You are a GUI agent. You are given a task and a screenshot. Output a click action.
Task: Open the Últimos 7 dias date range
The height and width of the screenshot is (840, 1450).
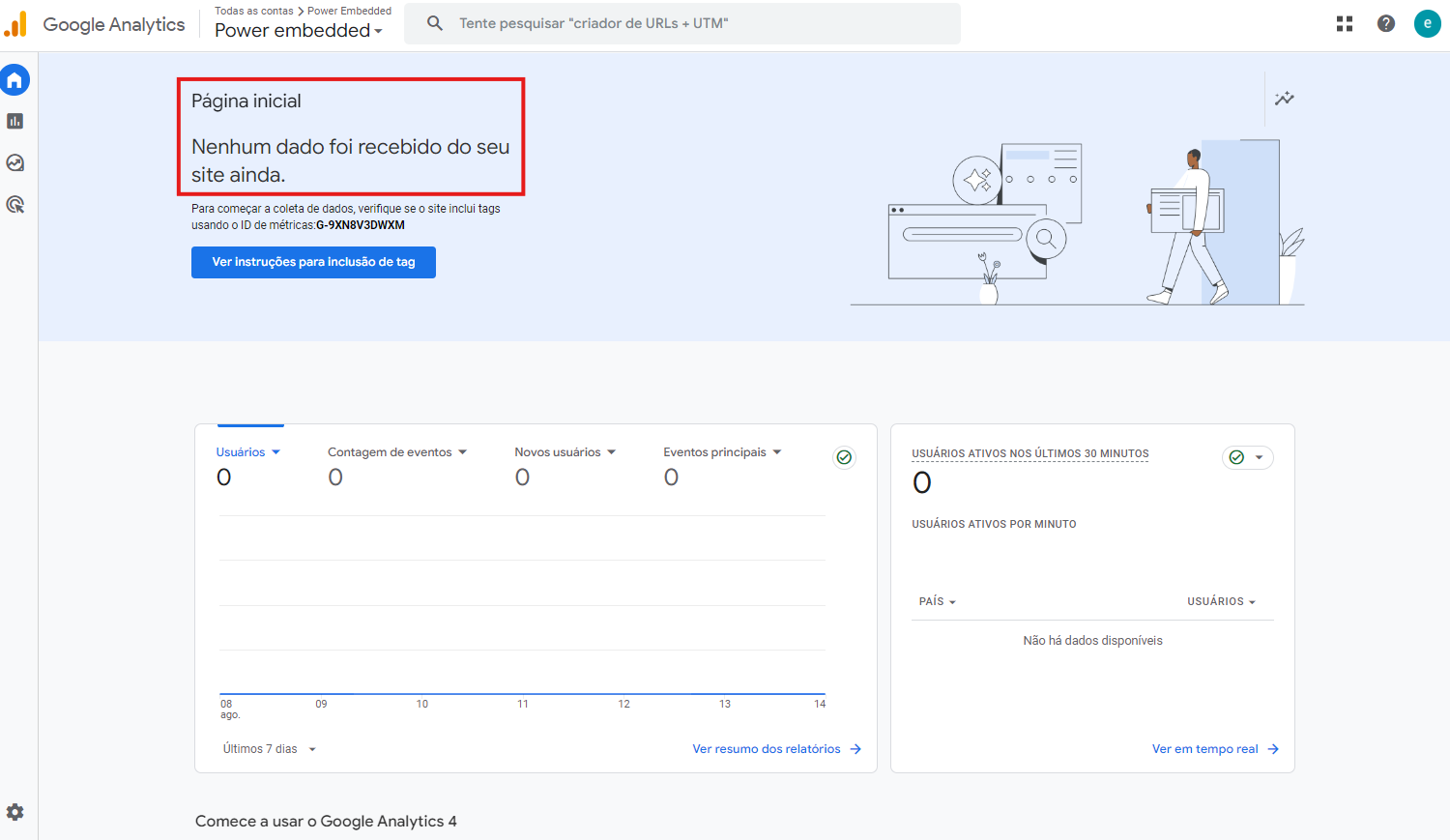pos(270,749)
